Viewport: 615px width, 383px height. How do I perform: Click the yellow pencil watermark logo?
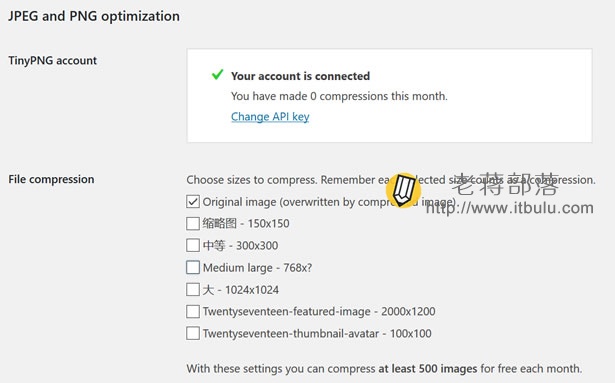click(x=403, y=190)
